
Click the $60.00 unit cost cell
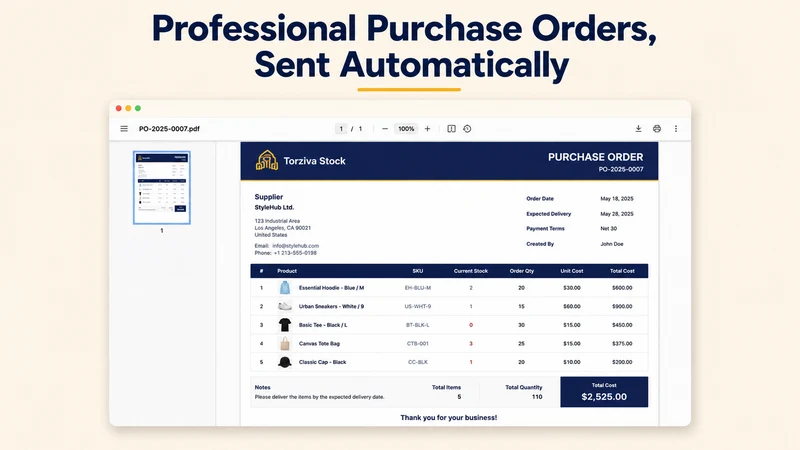tap(571, 306)
